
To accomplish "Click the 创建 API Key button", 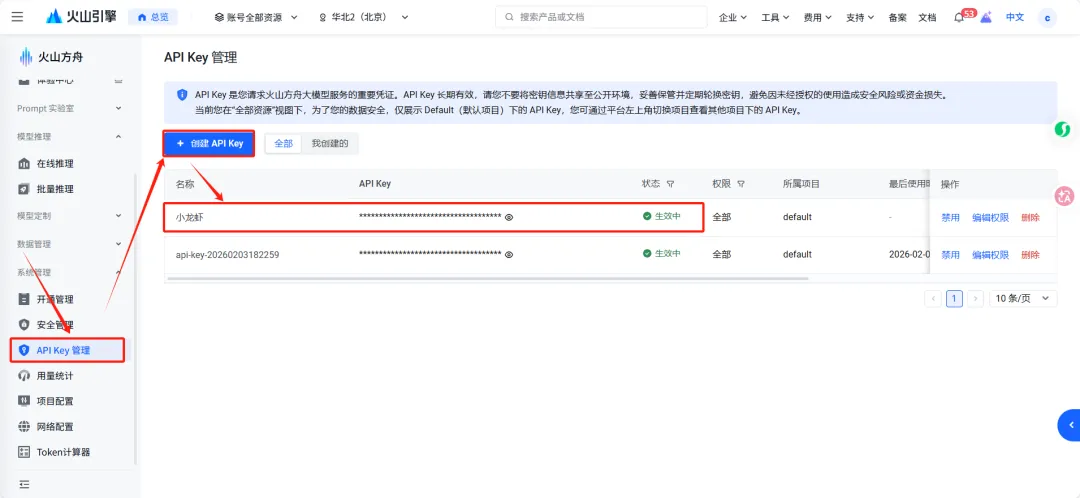I will 209,143.
